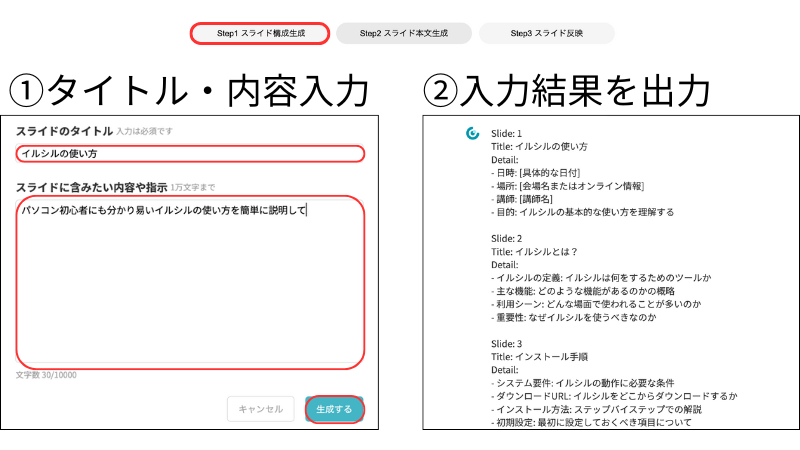Image resolution: width=800 pixels, height=450 pixels.
Task: Click the 'Slide: 2' heading text
Action: [x=506, y=239]
